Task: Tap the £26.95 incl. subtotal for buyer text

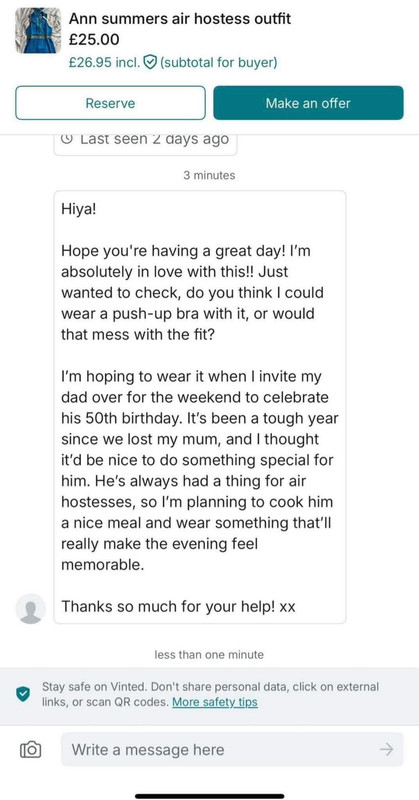Action: [173, 62]
